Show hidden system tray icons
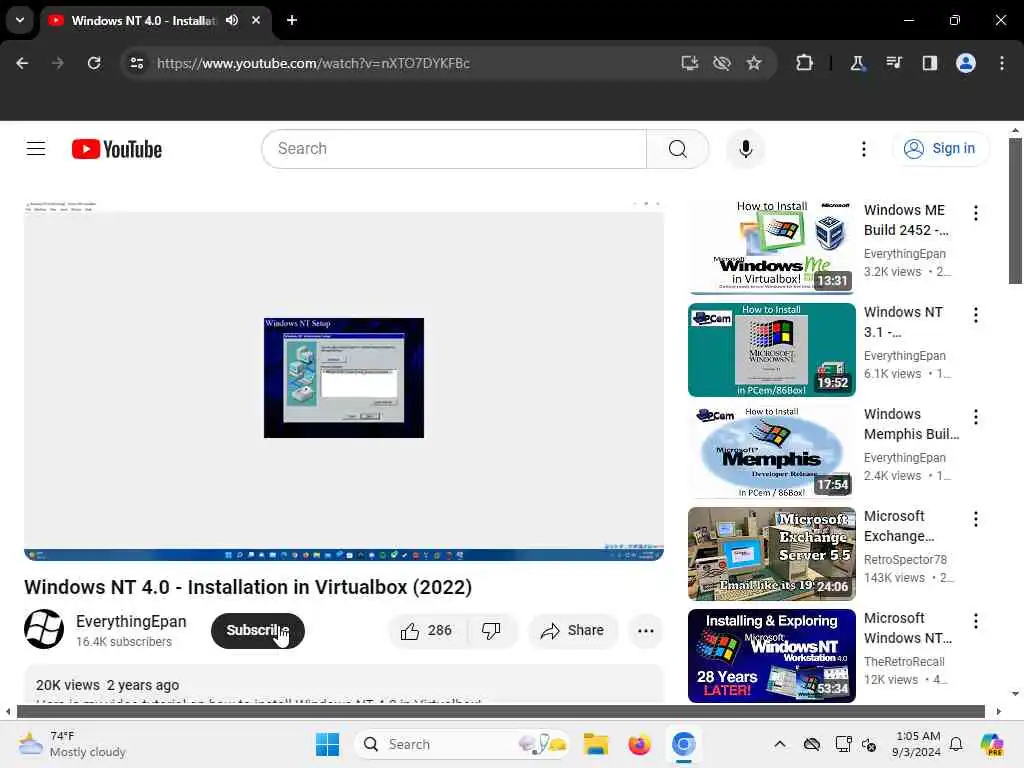The height and width of the screenshot is (768, 1024). (780, 744)
